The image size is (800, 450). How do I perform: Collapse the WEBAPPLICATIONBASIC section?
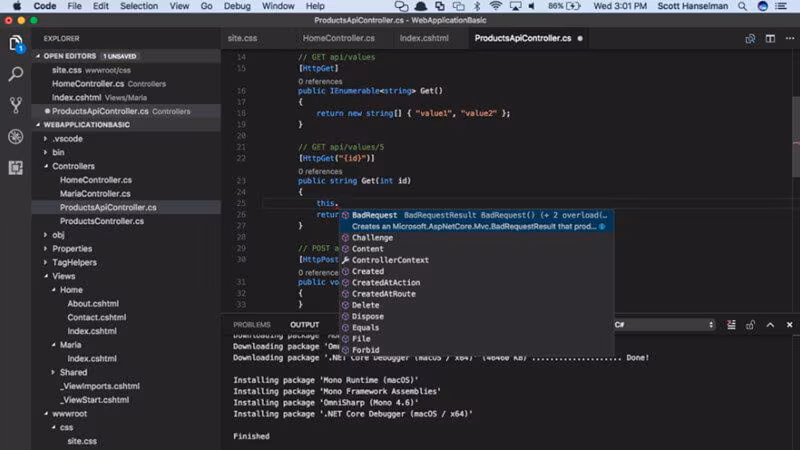point(38,125)
